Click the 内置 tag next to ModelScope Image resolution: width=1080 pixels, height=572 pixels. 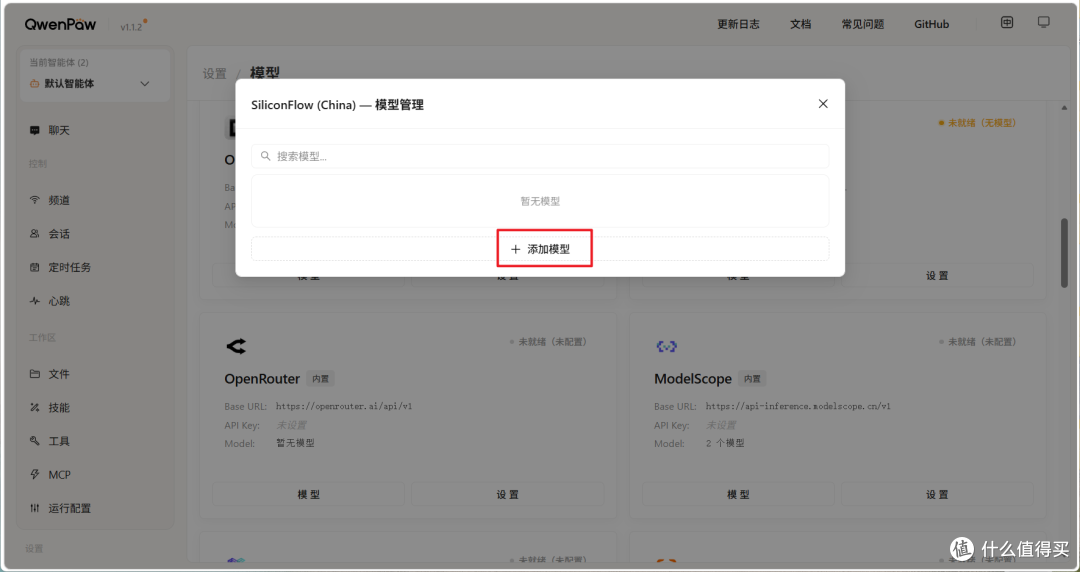752,379
